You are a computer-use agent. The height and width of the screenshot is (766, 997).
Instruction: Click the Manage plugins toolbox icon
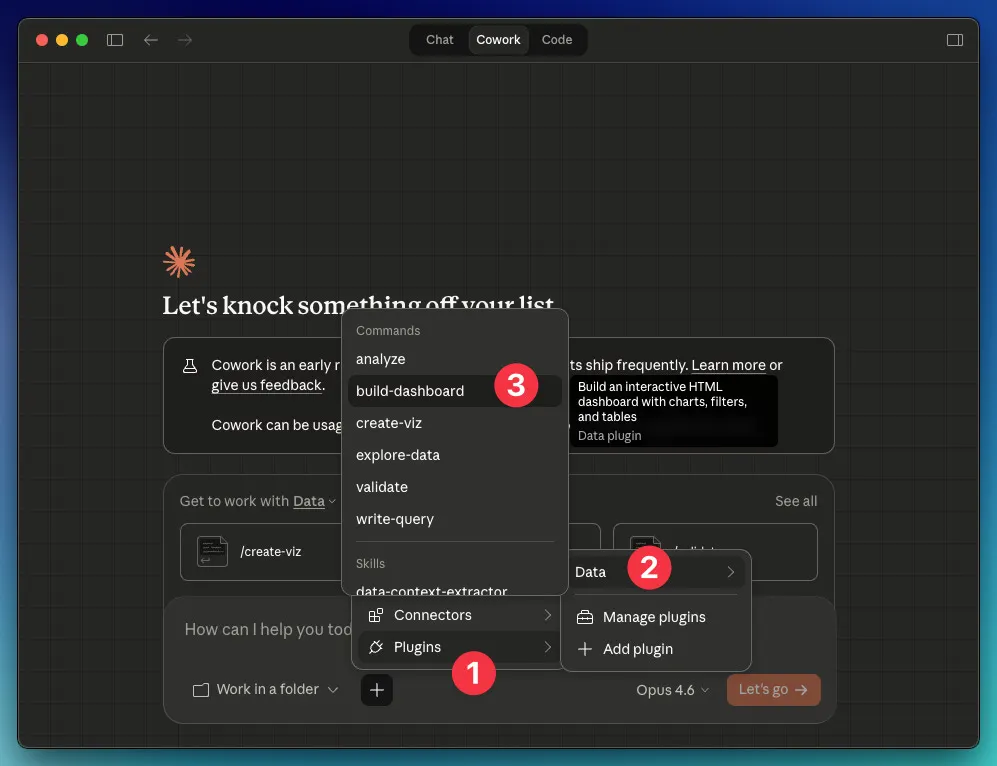click(x=585, y=617)
